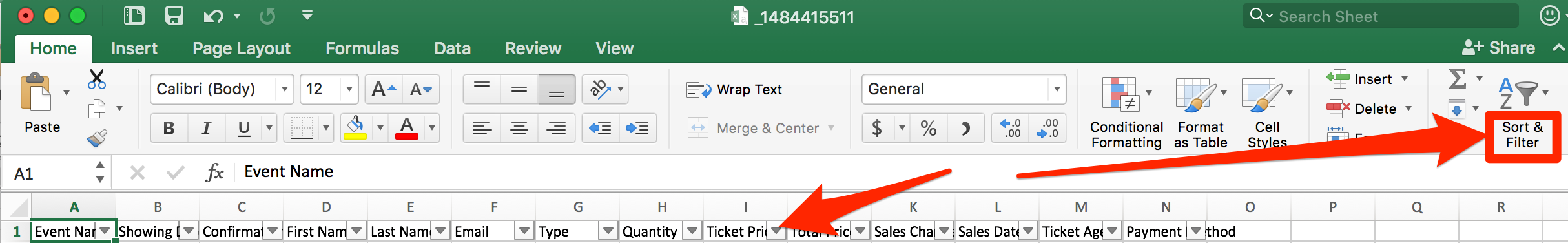Click the currency dollar format icon
Screen dimensions: 1568x243
tap(877, 128)
